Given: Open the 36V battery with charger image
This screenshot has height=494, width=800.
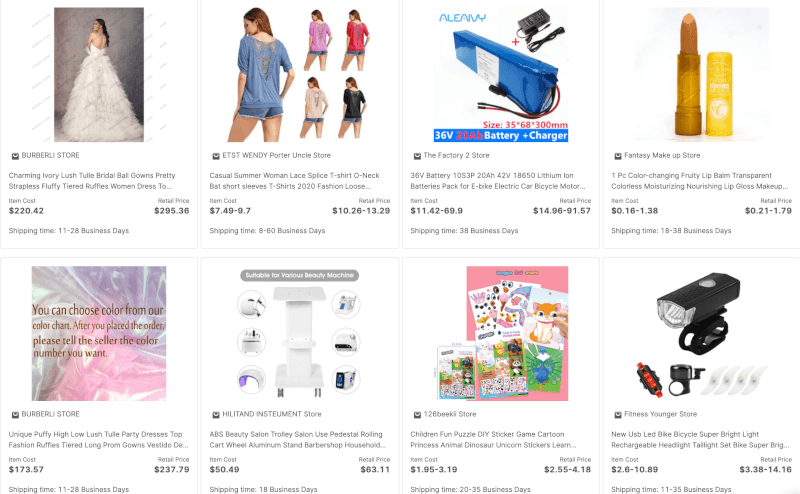Looking at the screenshot, I should point(501,75).
